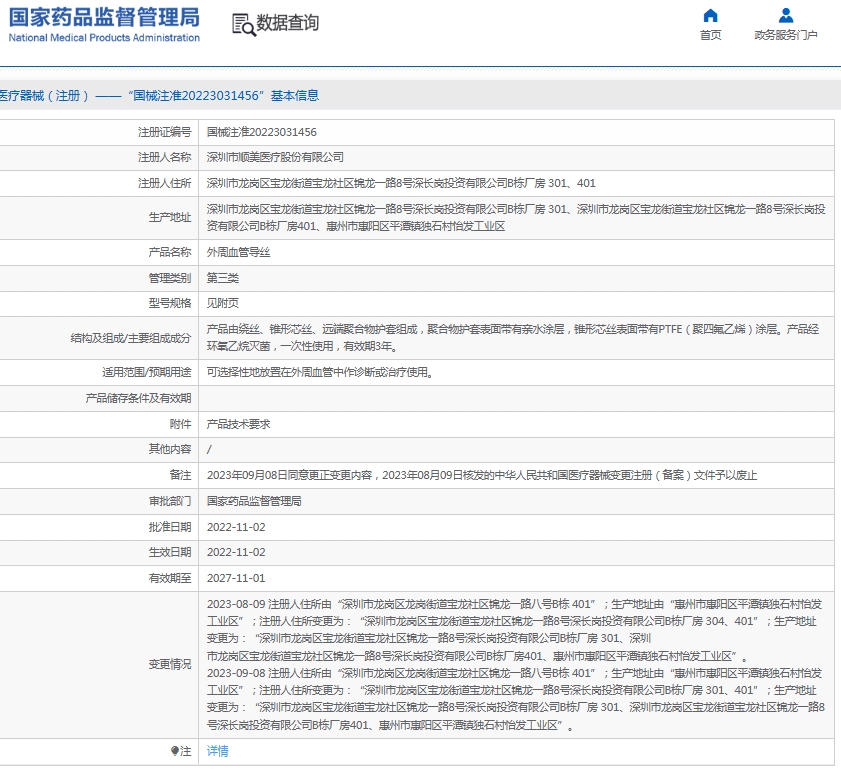Image resolution: width=841 pixels, height=770 pixels.
Task: Click the 产品储存条件及有效期 label
Action: click(138, 398)
